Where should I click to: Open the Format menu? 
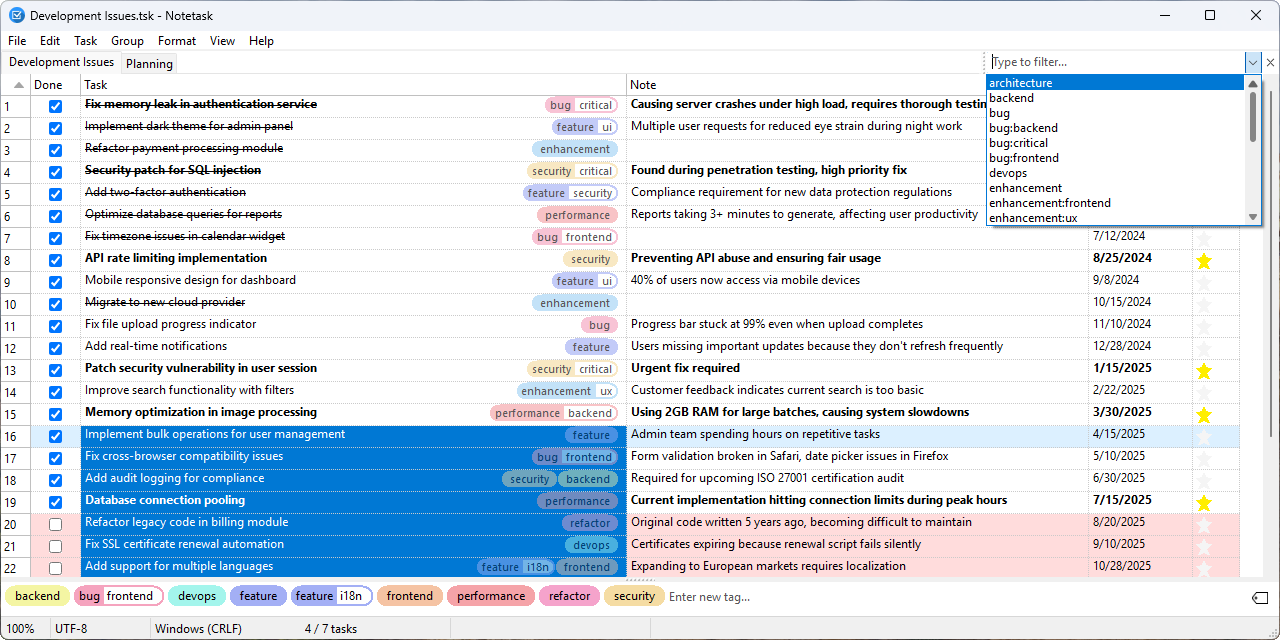tap(176, 41)
